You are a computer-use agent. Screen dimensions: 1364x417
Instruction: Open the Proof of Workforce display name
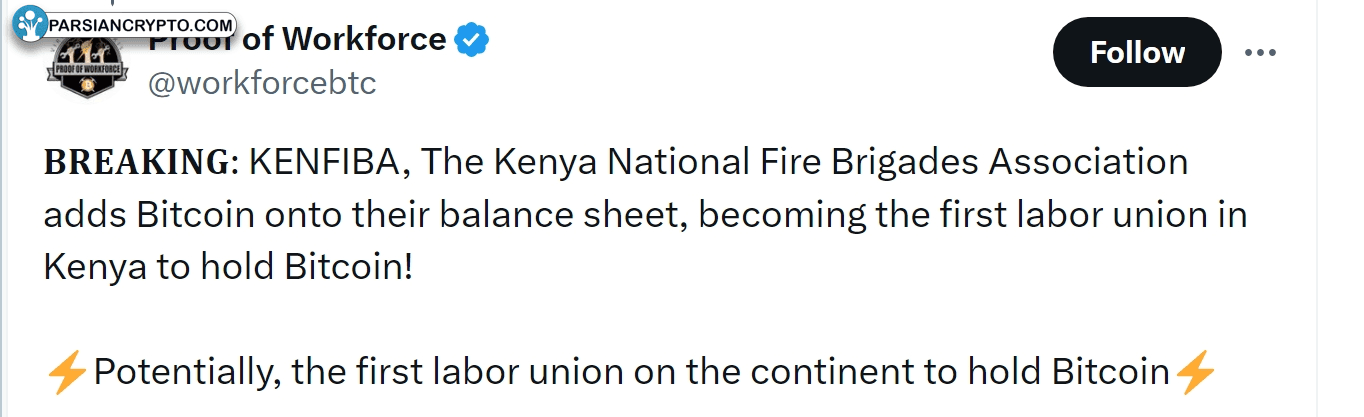298,39
